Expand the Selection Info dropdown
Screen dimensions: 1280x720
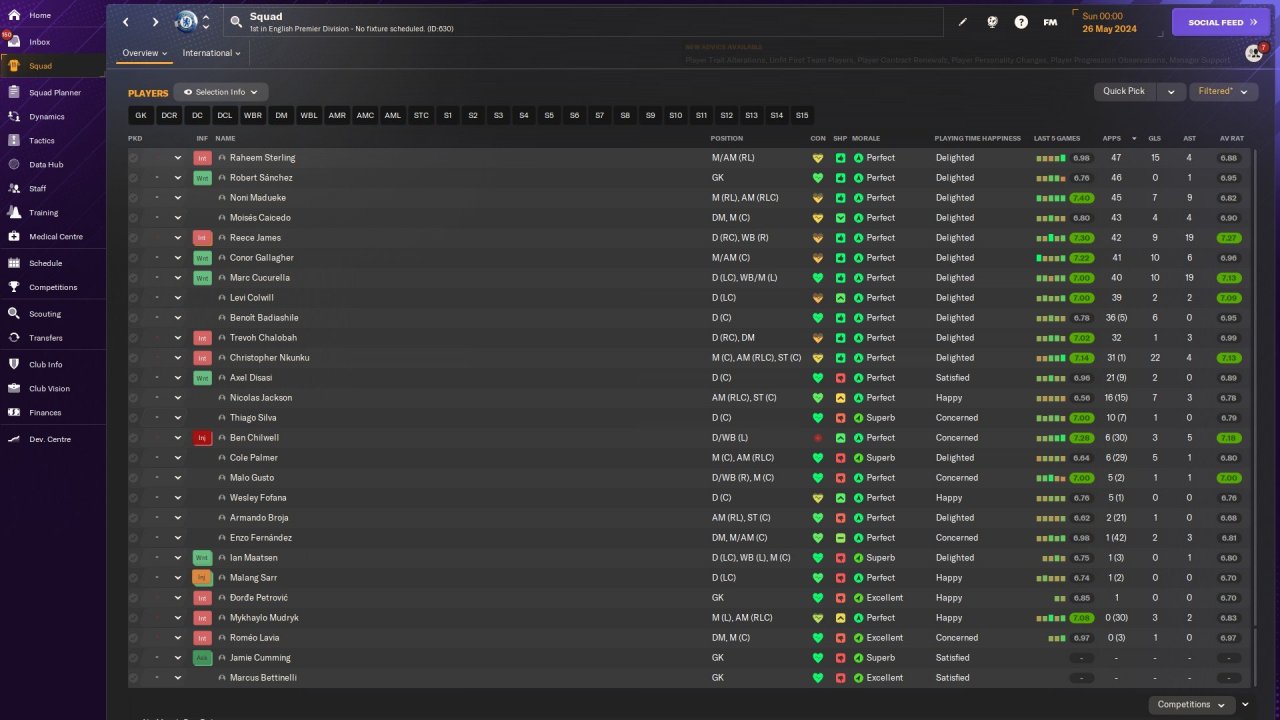(x=220, y=92)
